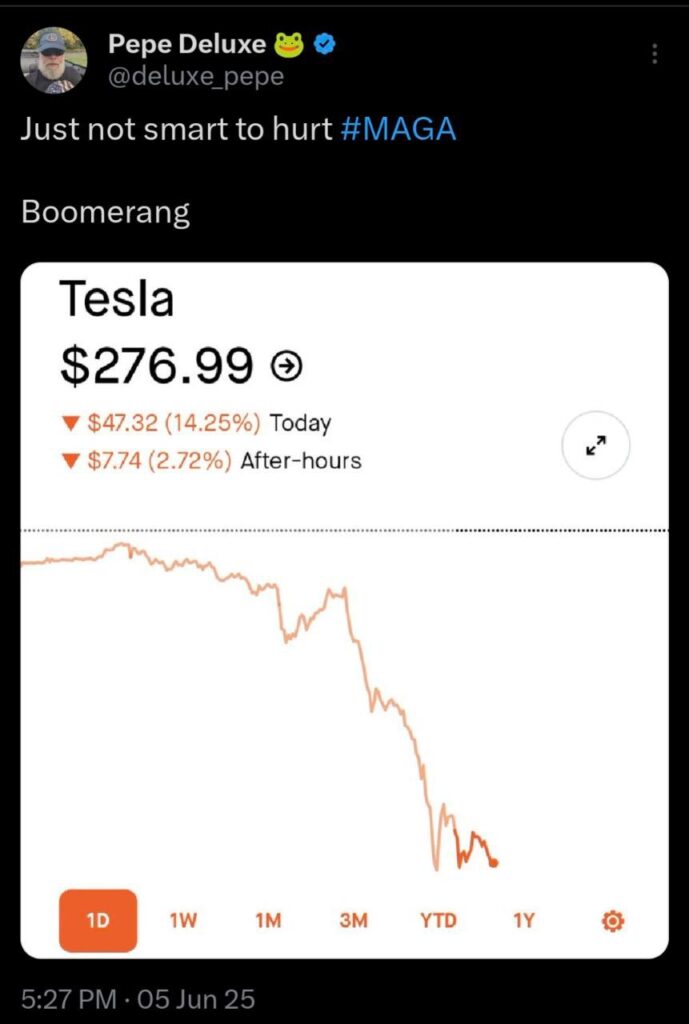Click the arrow icon next to $276.99
689x1024 pixels.
285,368
